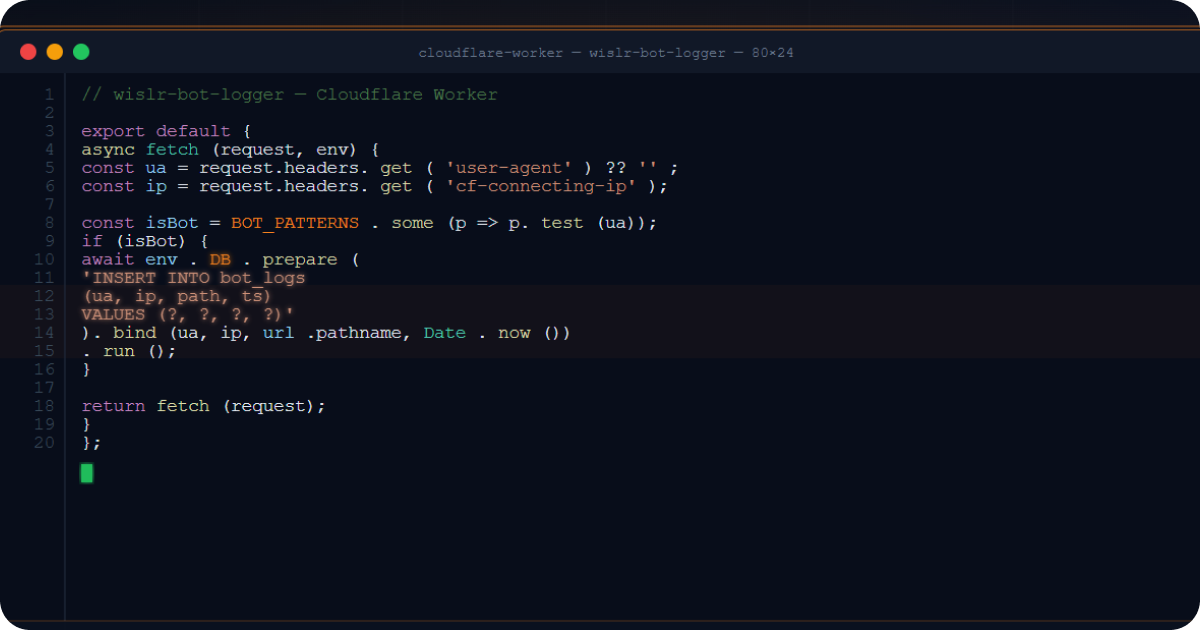Click the VALUES (?, ?, ?, ?) line
Screen dimensions: 1200x630
pyautogui.click(x=187, y=314)
